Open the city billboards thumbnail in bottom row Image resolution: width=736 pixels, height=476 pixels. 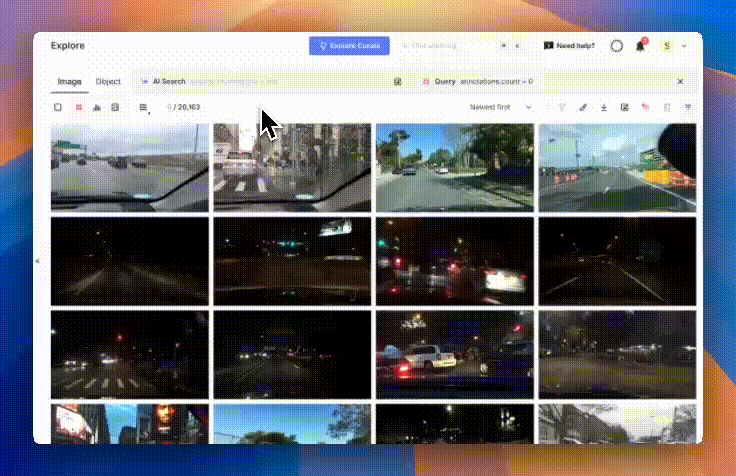[130, 424]
